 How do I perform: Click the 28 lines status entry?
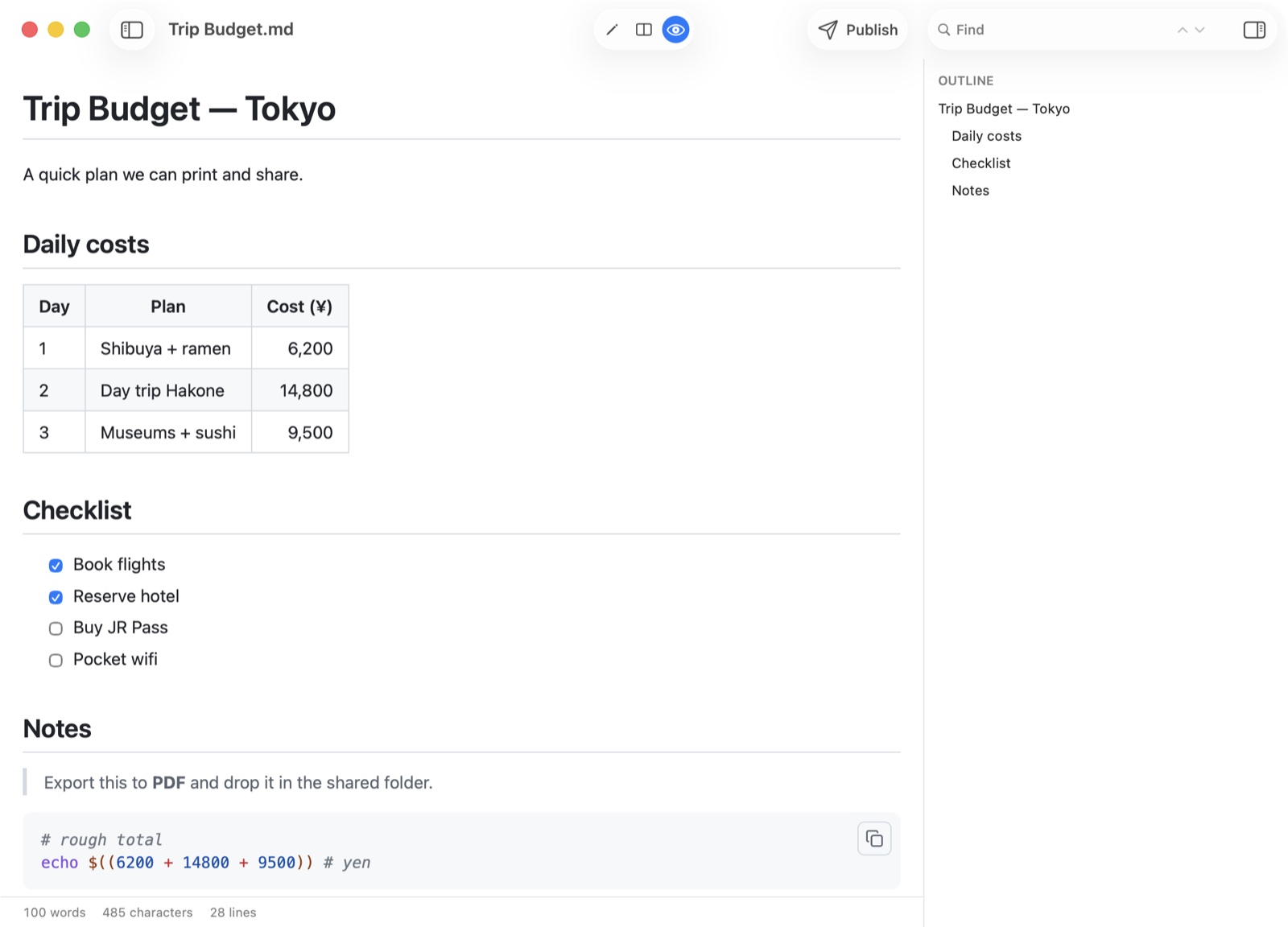233,913
